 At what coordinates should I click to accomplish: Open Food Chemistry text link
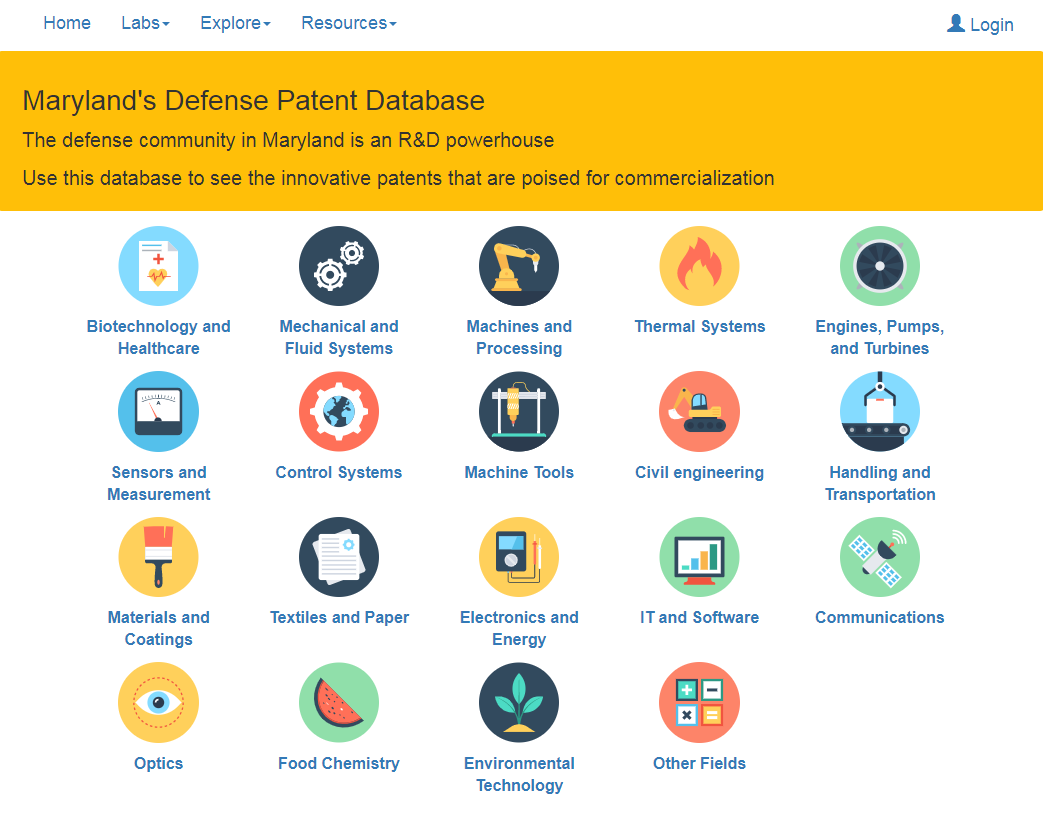click(x=339, y=763)
